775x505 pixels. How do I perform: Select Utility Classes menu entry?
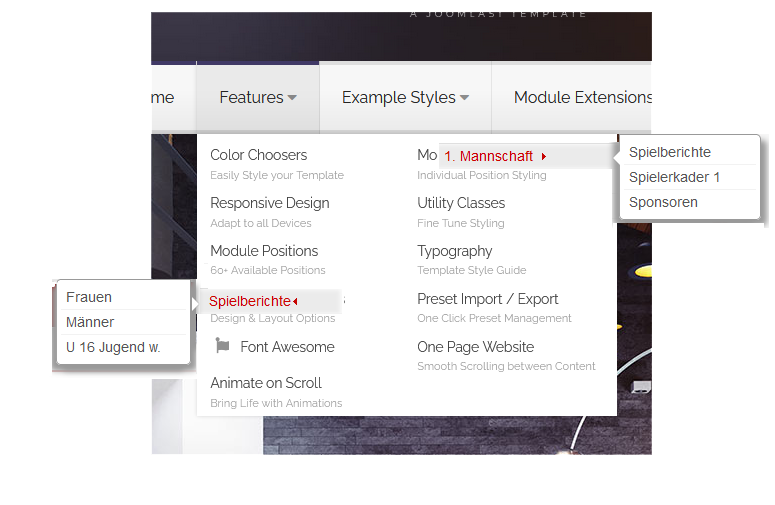[x=461, y=203]
